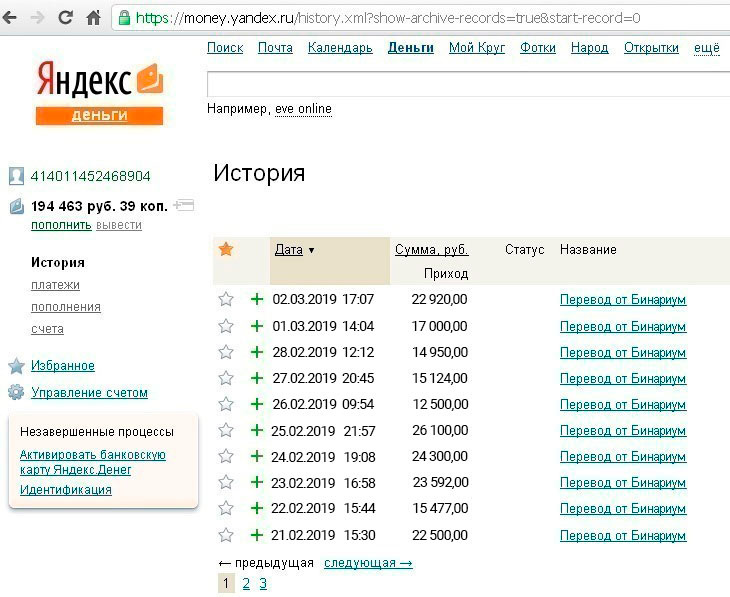The image size is (730, 597).
Task: Click Активировать банковскую карту Яндекс.Денег
Action: [93, 462]
